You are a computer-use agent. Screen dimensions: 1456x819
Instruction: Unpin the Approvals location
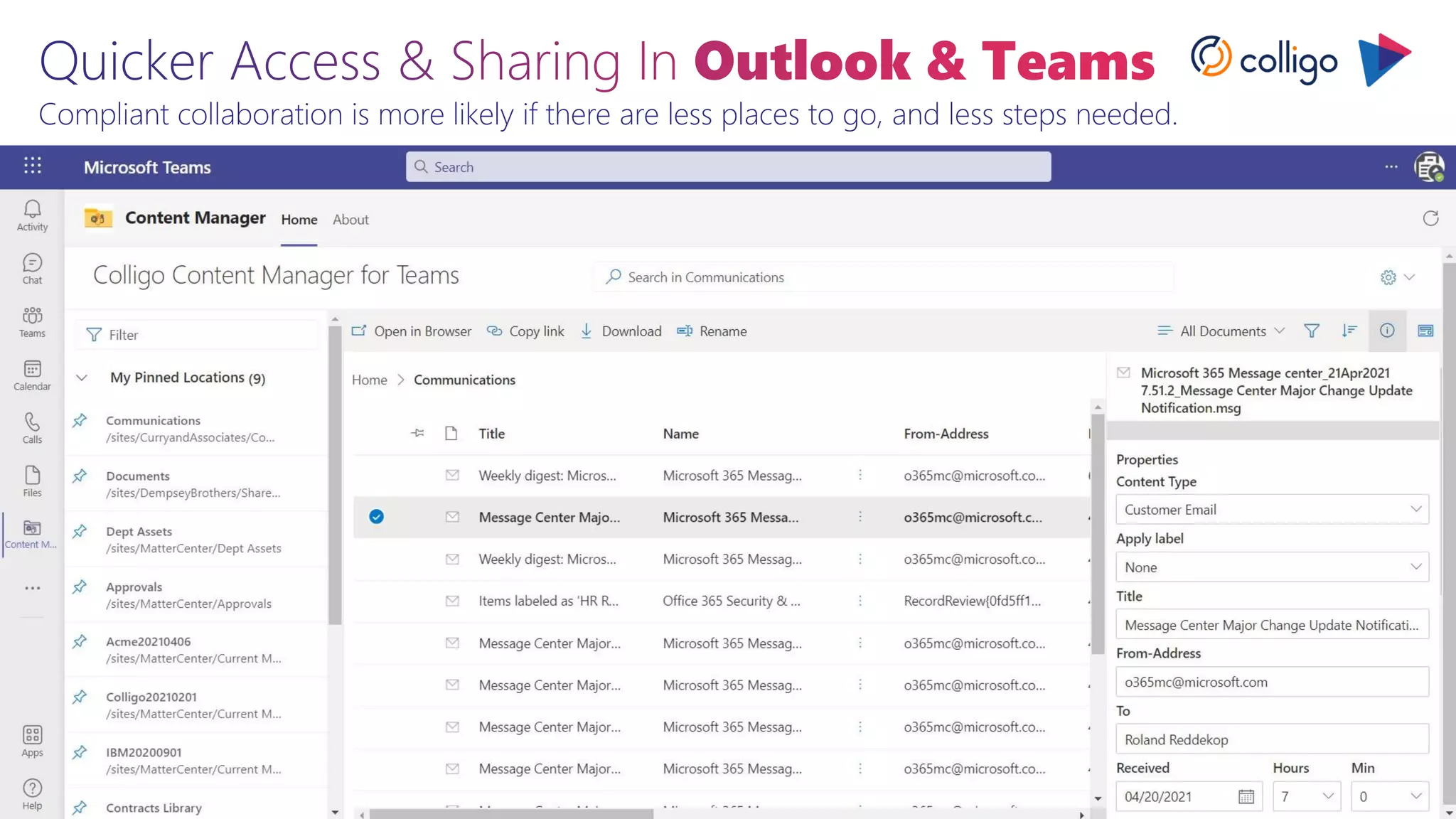coord(80,587)
